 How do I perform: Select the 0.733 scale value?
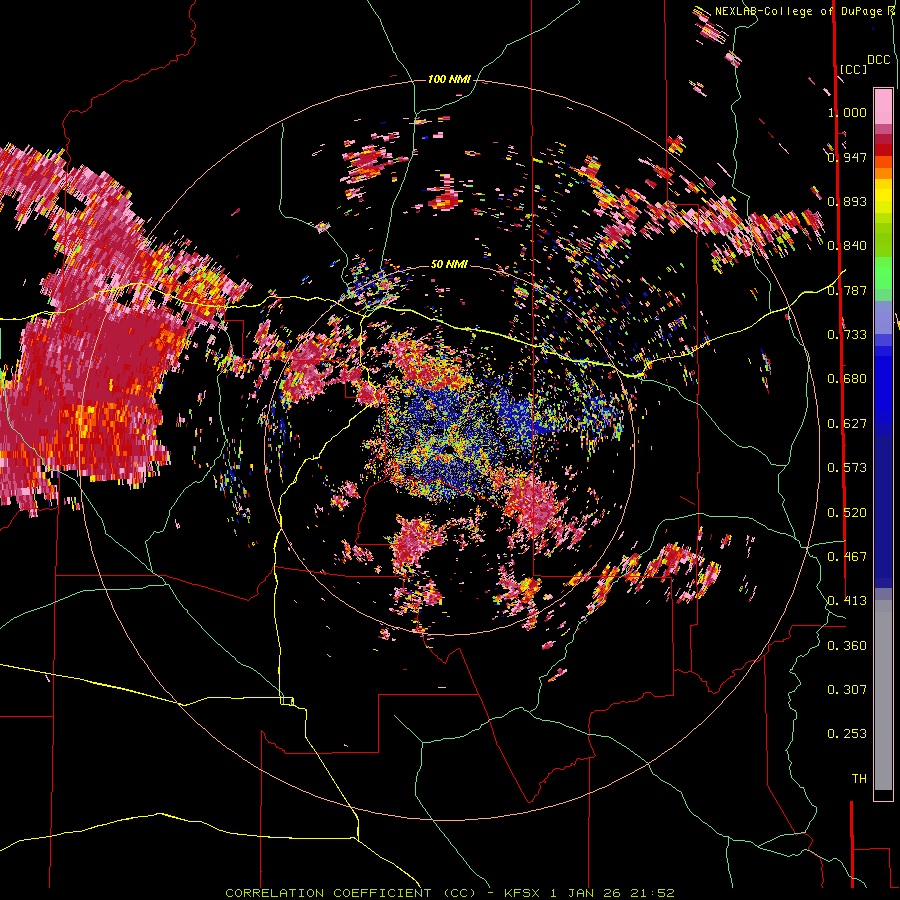click(847, 334)
